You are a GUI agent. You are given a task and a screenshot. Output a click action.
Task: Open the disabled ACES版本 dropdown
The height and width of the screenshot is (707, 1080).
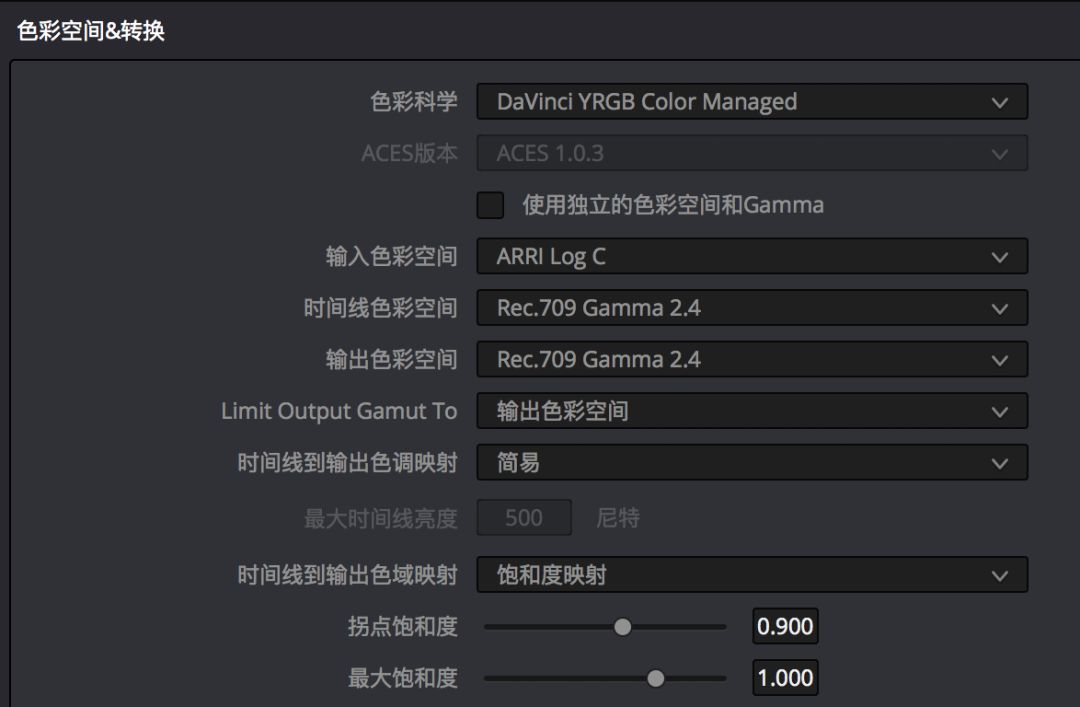point(752,153)
